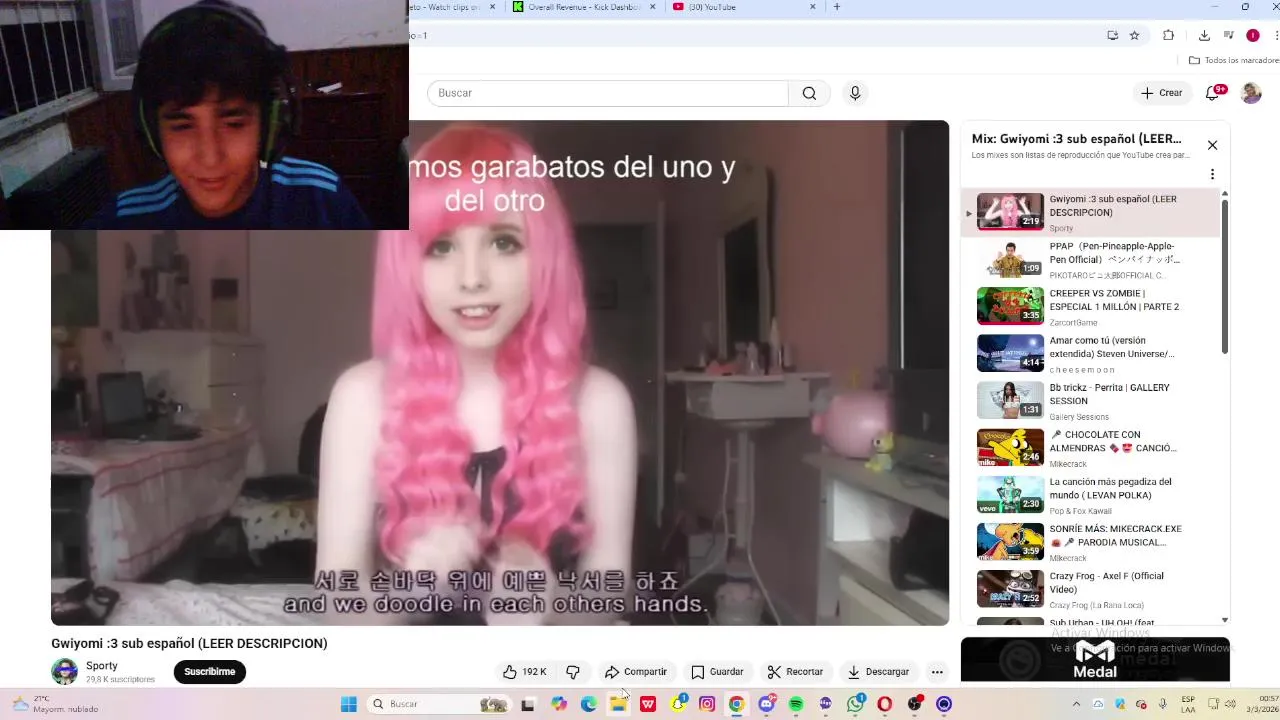
Task: Click the Windows taskbar Buscar search box
Action: [438, 704]
